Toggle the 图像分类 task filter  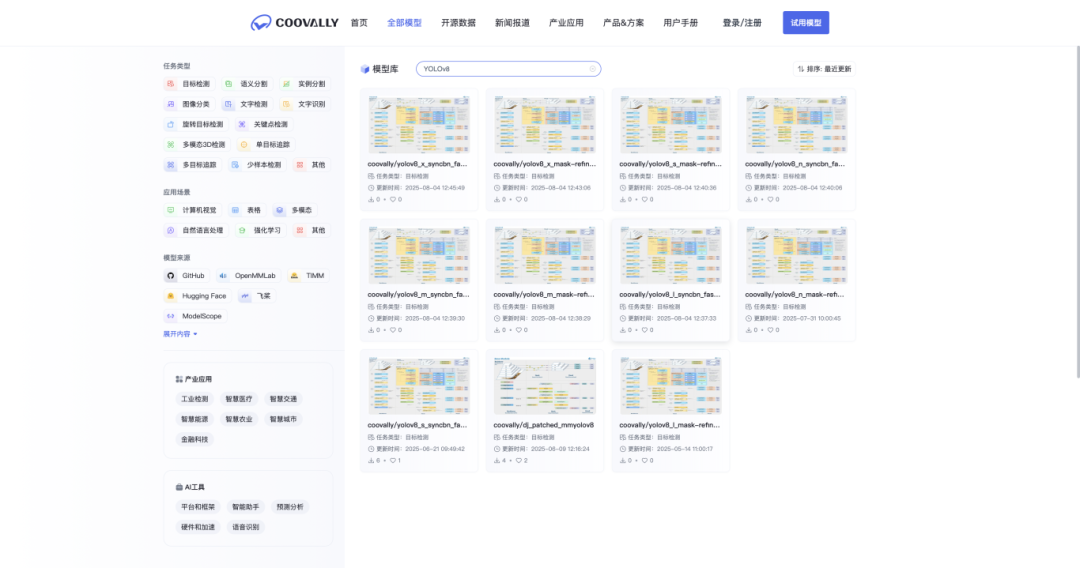(189, 104)
